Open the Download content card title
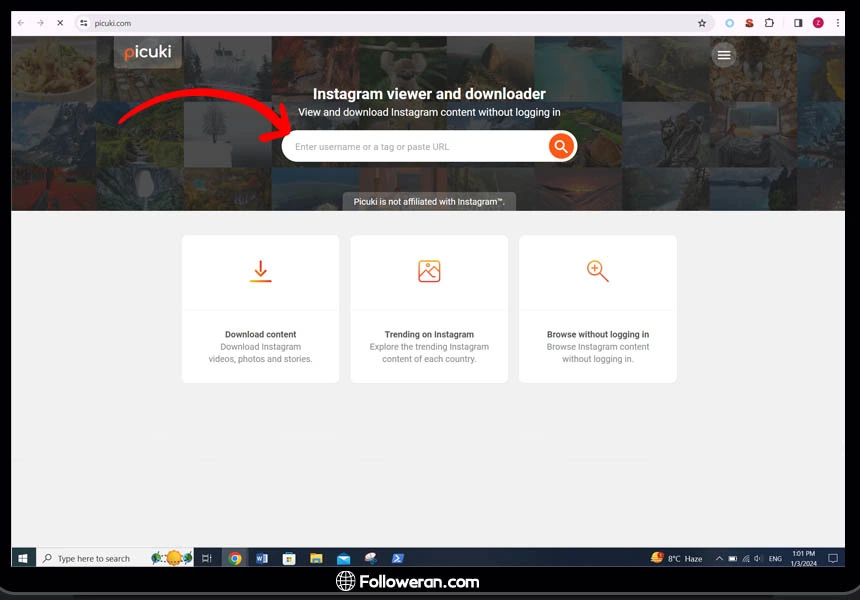 [260, 335]
